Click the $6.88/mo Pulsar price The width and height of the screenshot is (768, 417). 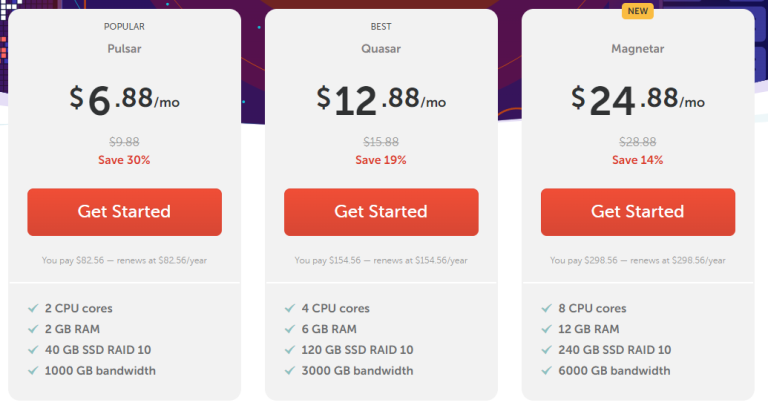click(124, 99)
